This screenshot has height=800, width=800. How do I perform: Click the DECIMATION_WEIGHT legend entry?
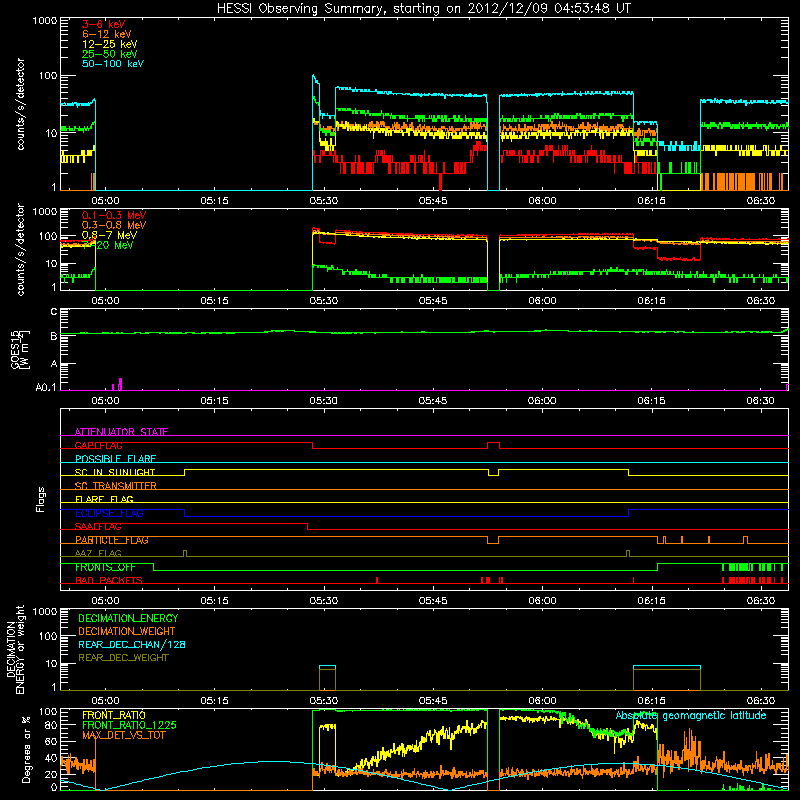point(127,631)
